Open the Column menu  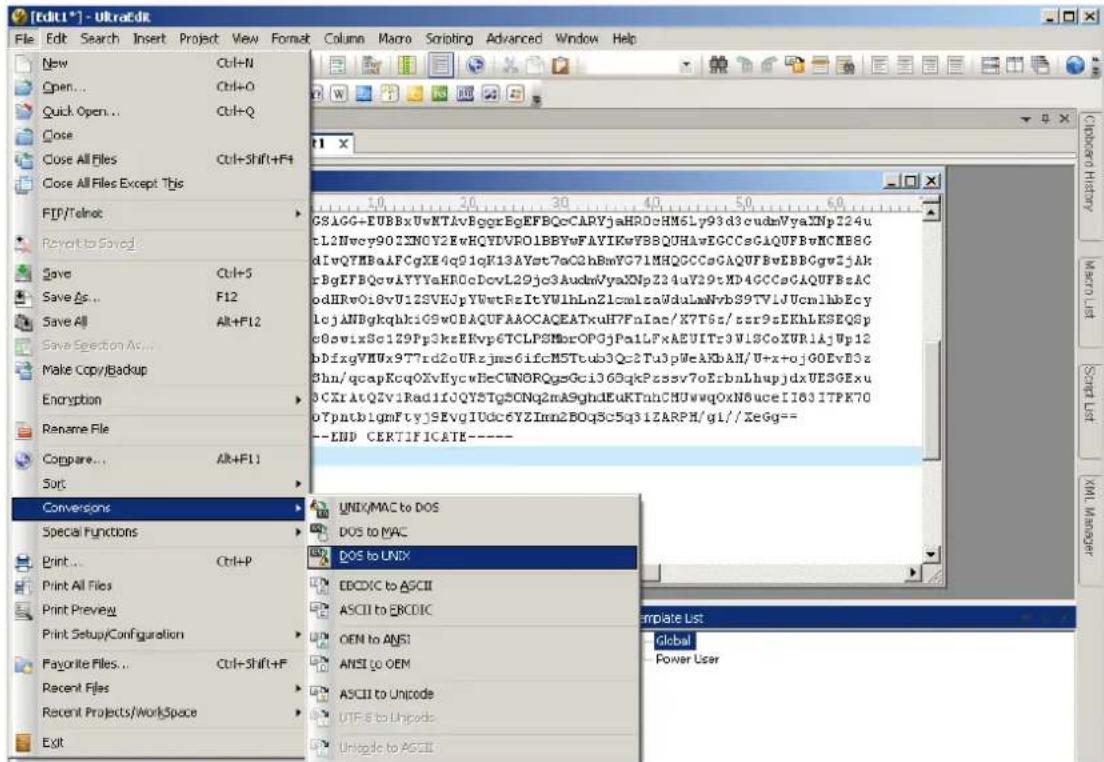tap(344, 39)
